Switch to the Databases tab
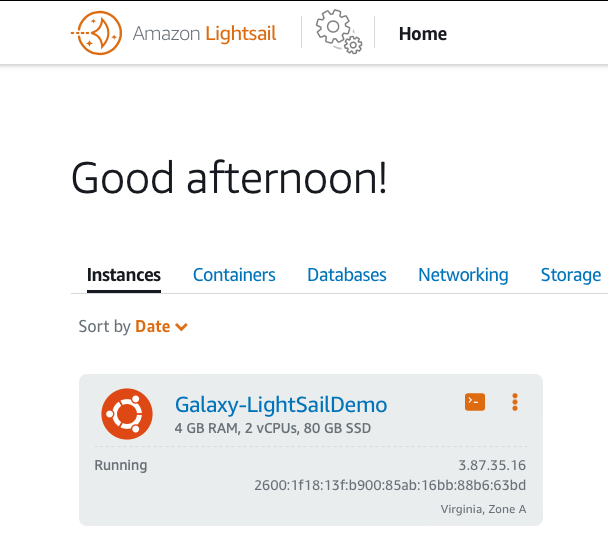This screenshot has height=560, width=608. pyautogui.click(x=347, y=275)
